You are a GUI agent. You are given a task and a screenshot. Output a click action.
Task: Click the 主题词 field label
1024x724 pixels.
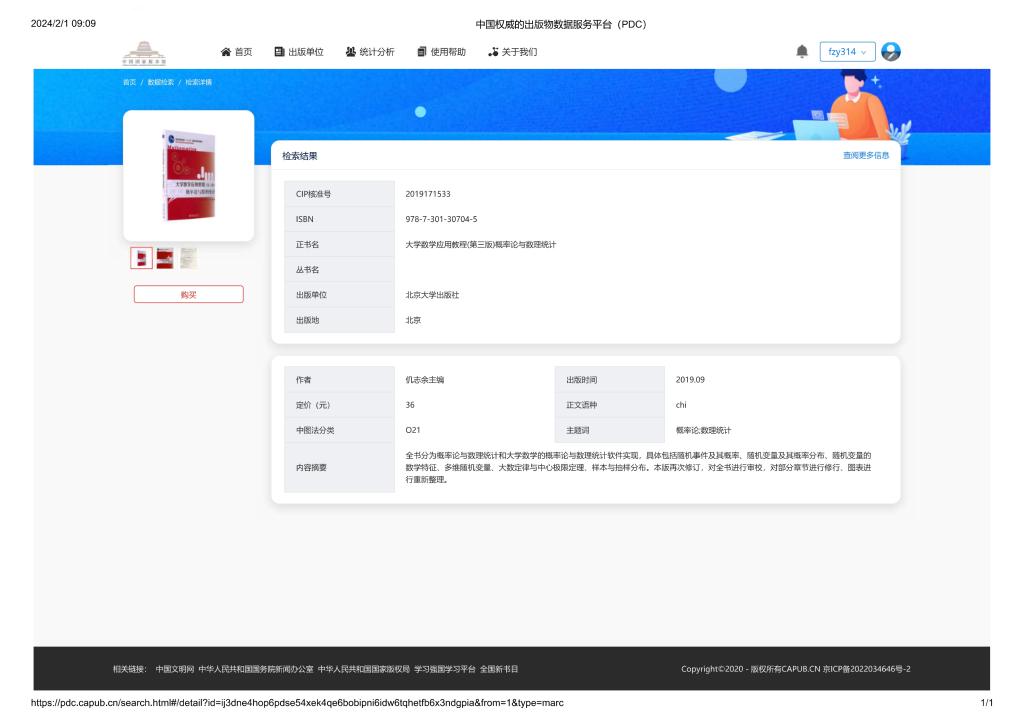coord(578,430)
